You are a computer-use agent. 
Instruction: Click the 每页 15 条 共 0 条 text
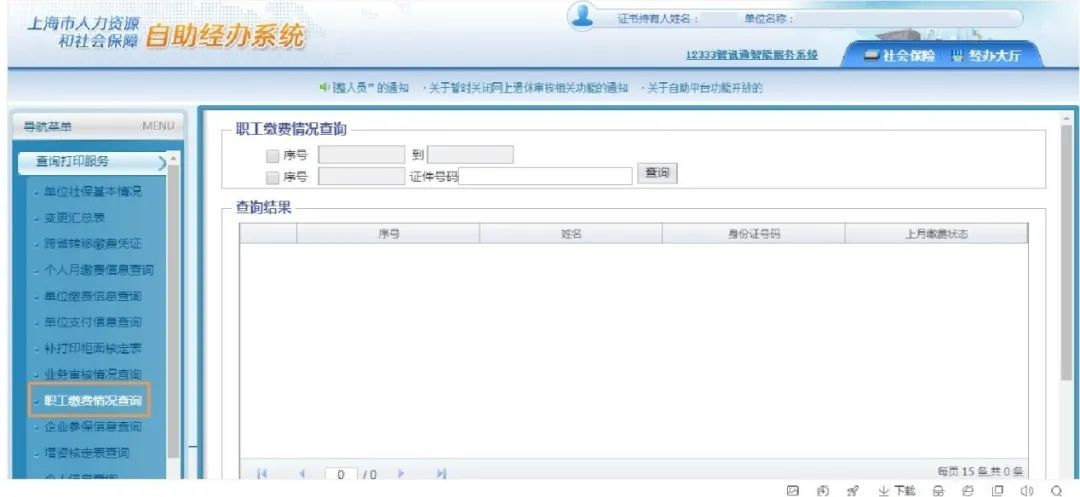pos(980,472)
